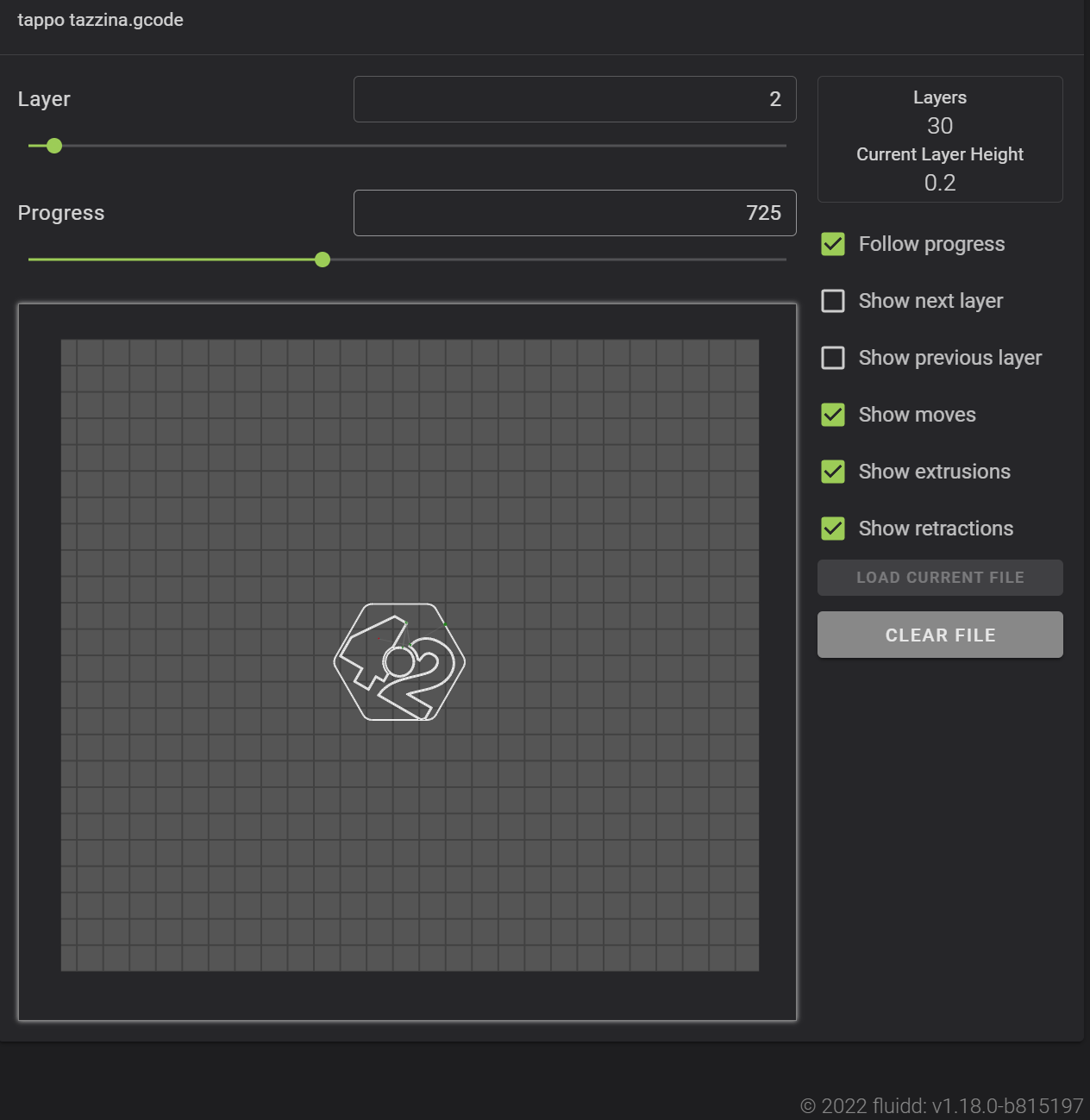Click the Layer label text

click(x=43, y=98)
